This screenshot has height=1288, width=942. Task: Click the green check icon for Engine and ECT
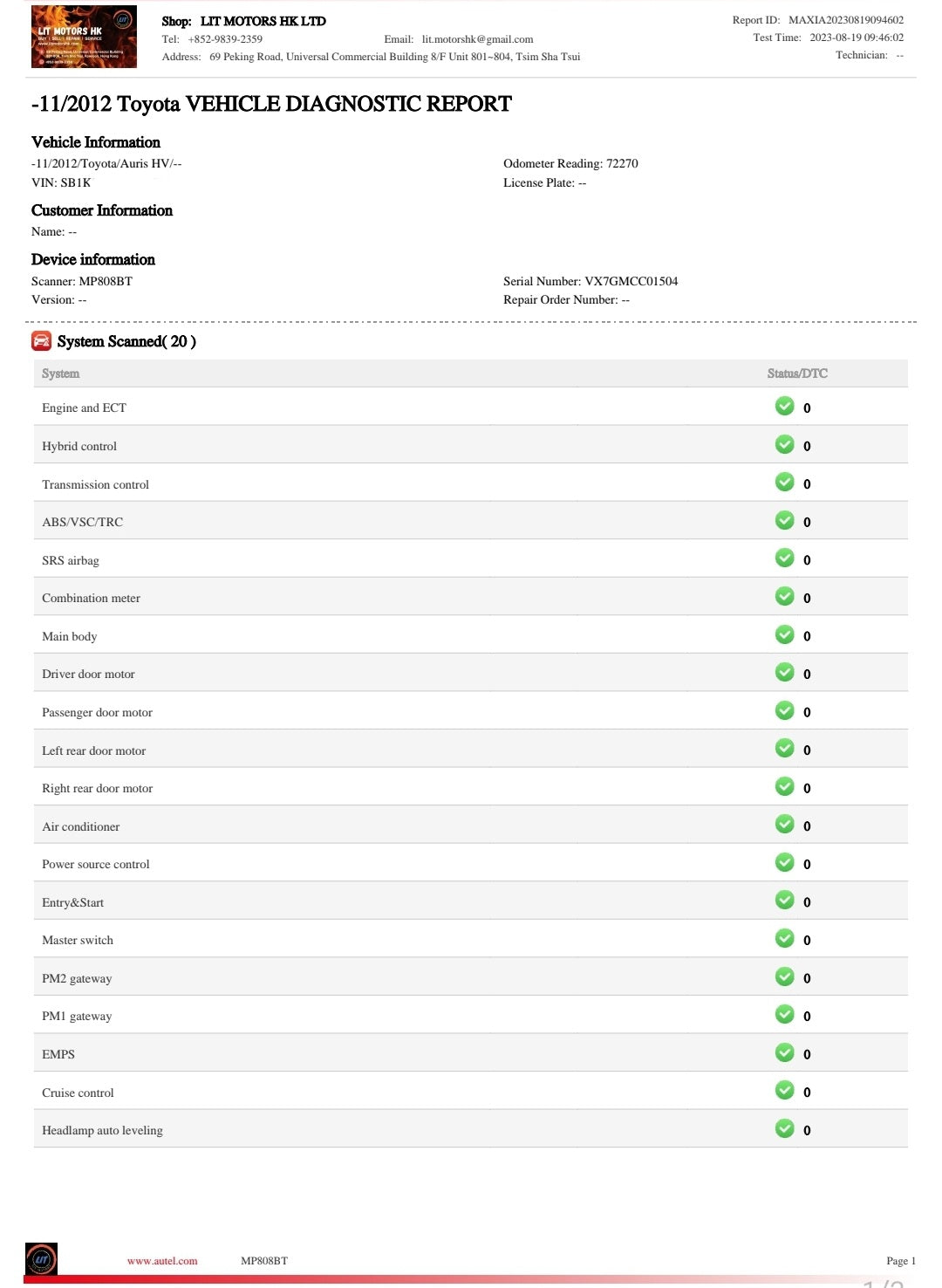click(x=785, y=407)
